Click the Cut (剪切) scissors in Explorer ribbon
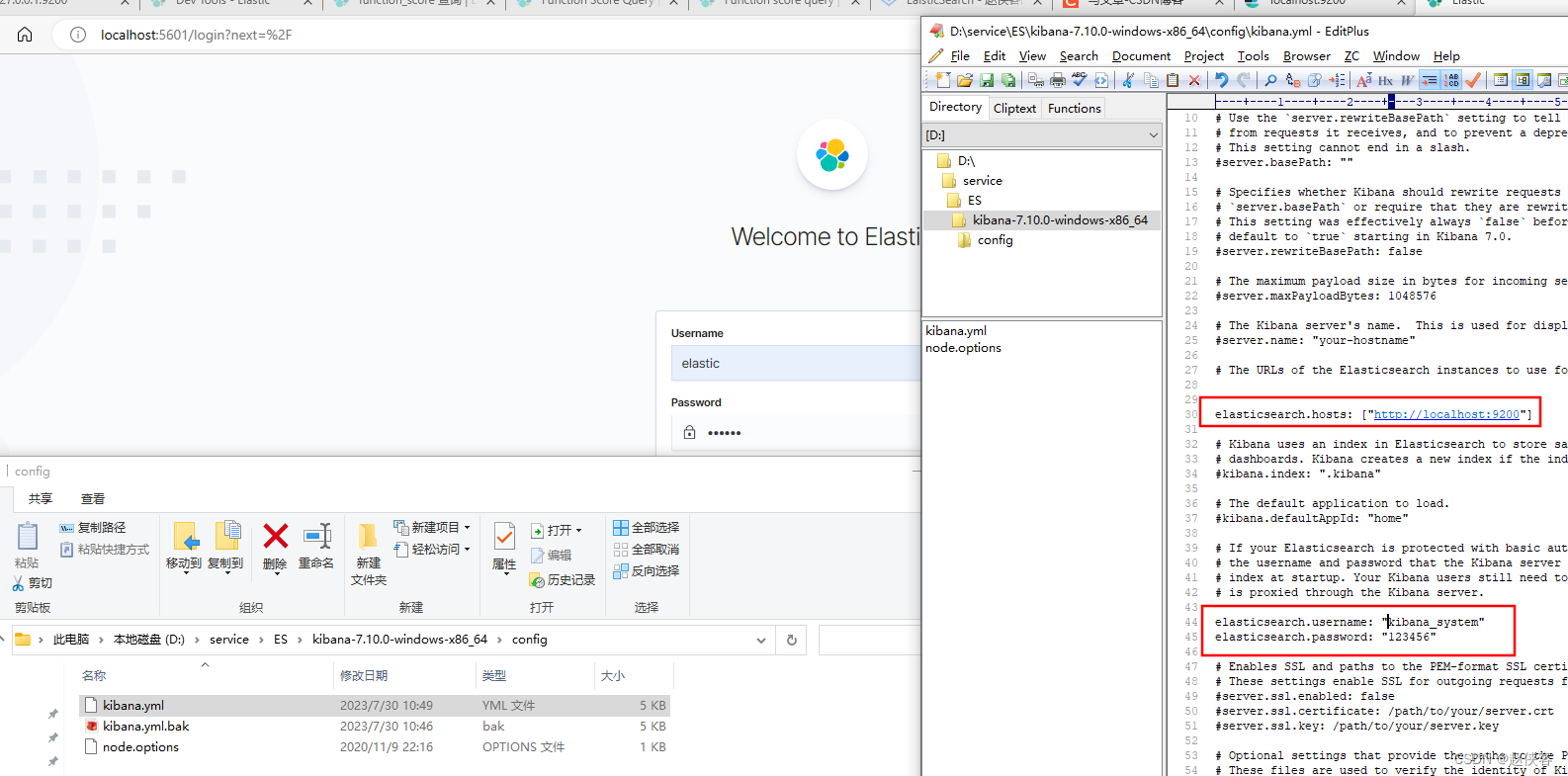 [32, 583]
